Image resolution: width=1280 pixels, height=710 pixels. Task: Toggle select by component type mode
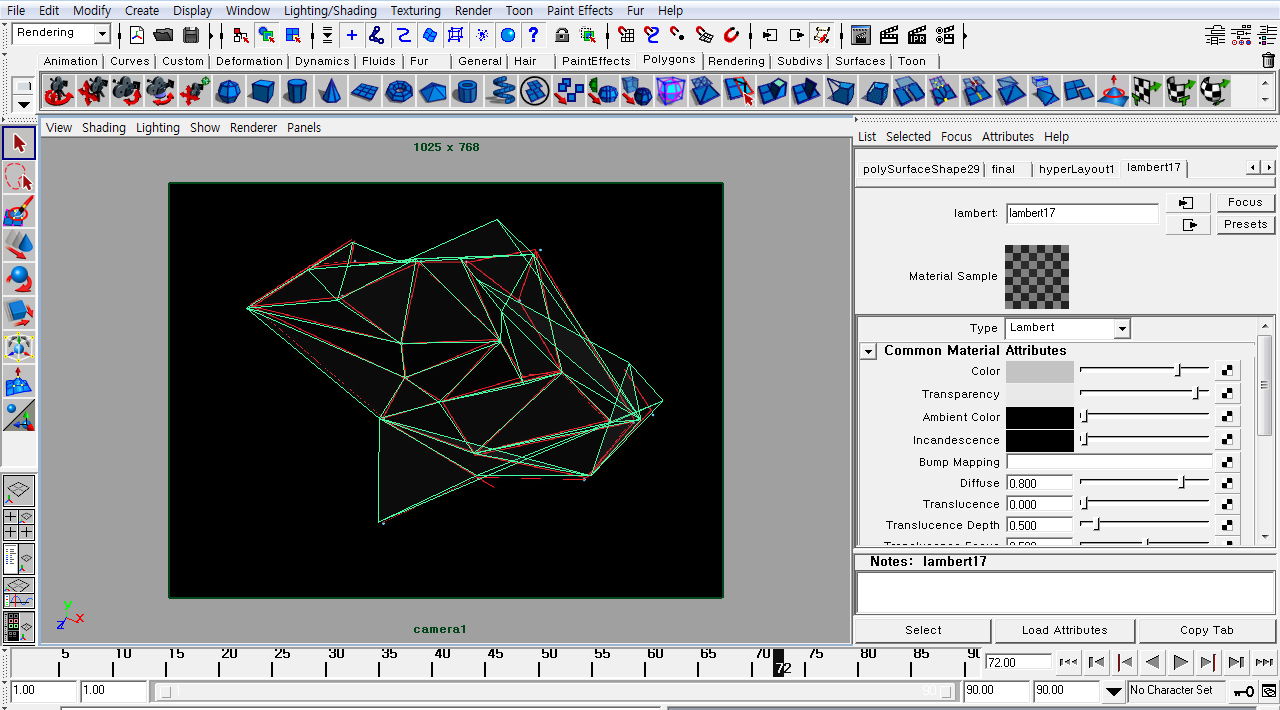292,35
